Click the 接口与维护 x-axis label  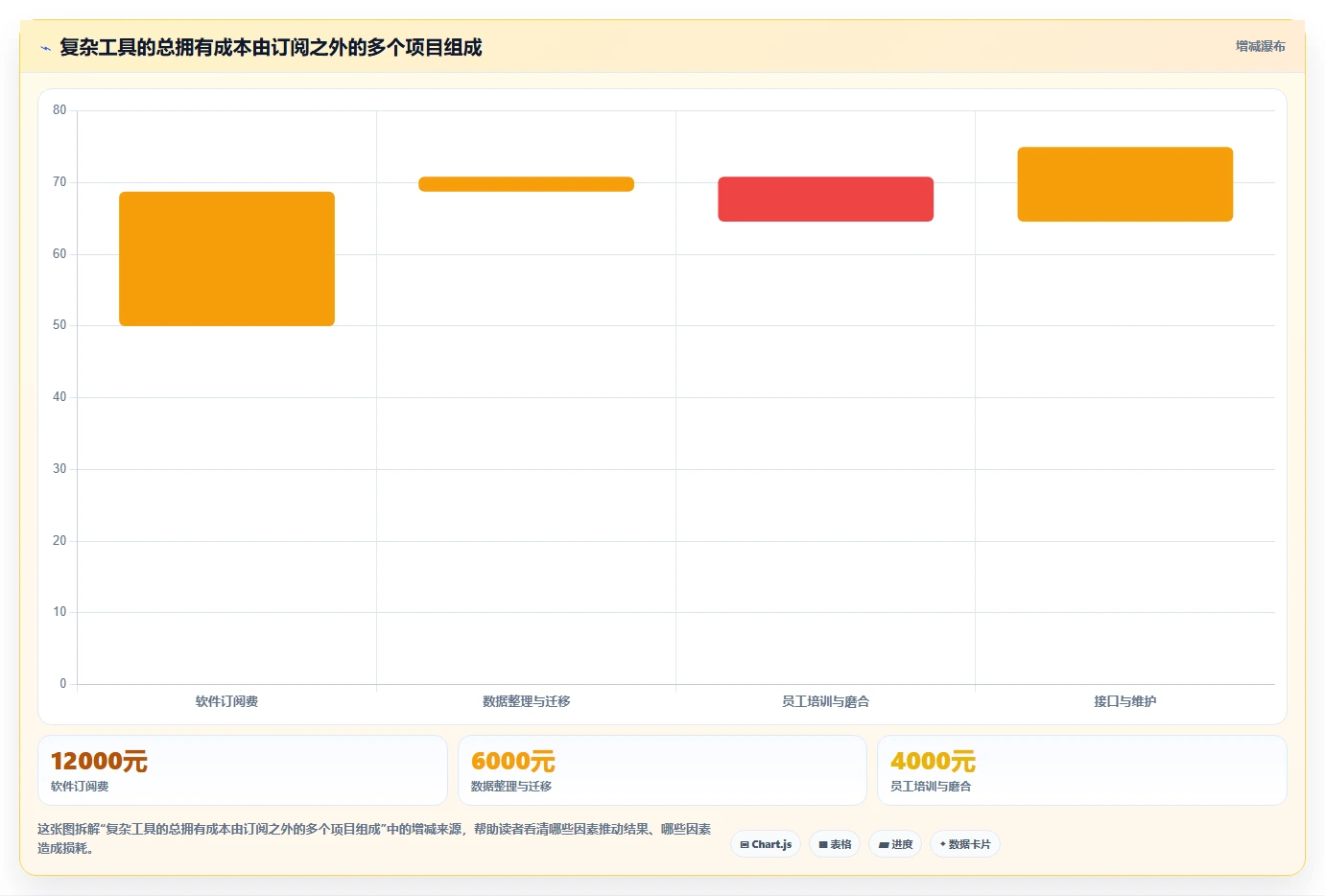1124,701
